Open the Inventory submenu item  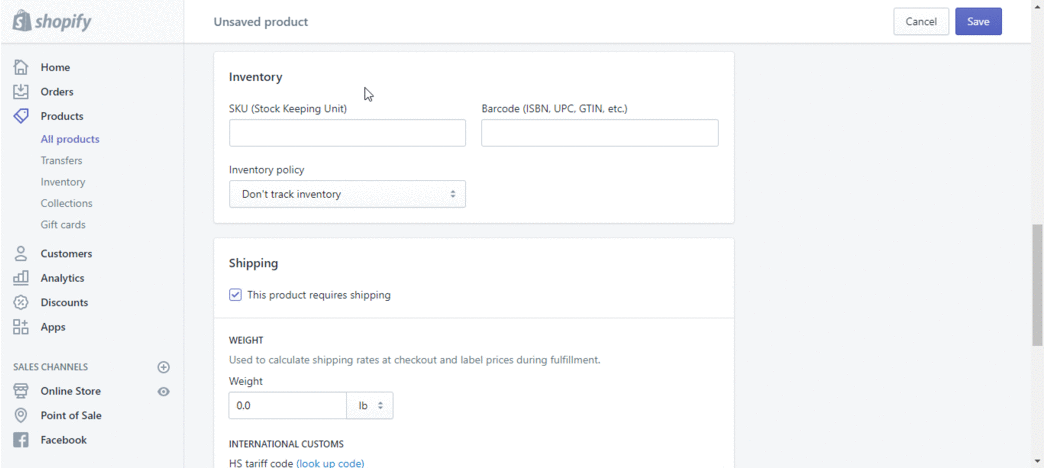63,182
